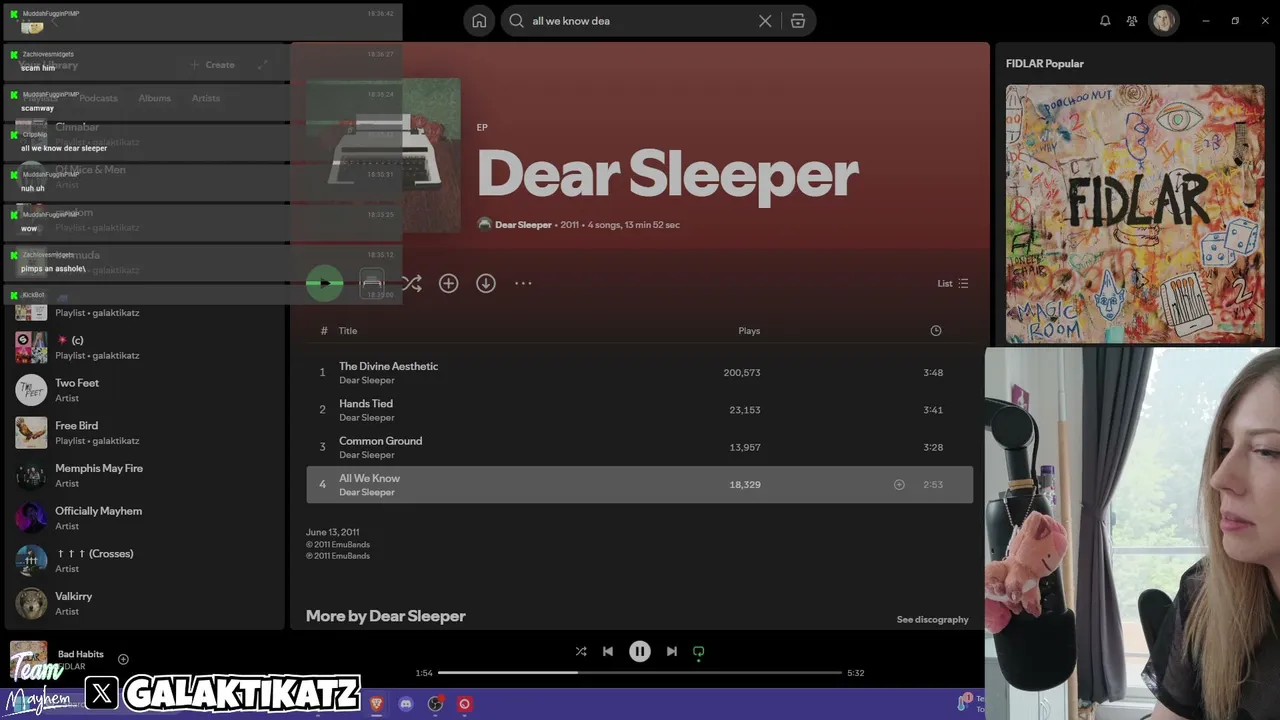1280x720 pixels.
Task: Open the Free Bird playlist
Action: (x=145, y=433)
